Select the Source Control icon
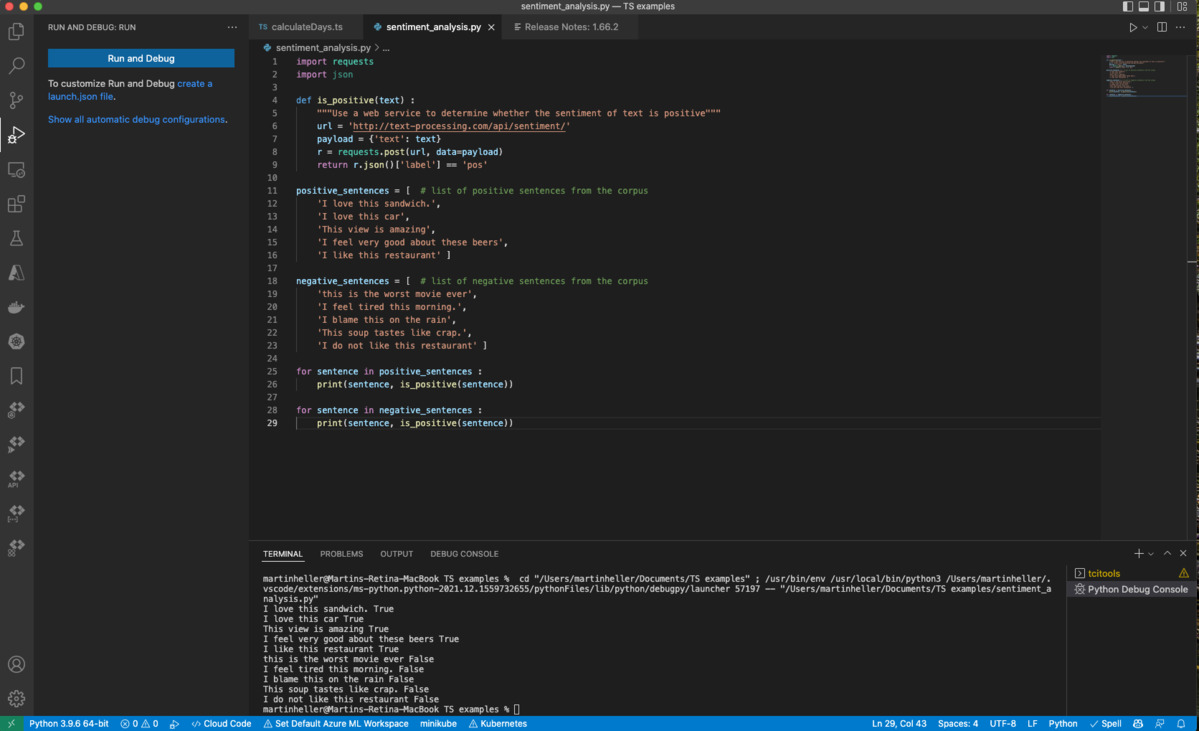The height and width of the screenshot is (731, 1199). 15,100
